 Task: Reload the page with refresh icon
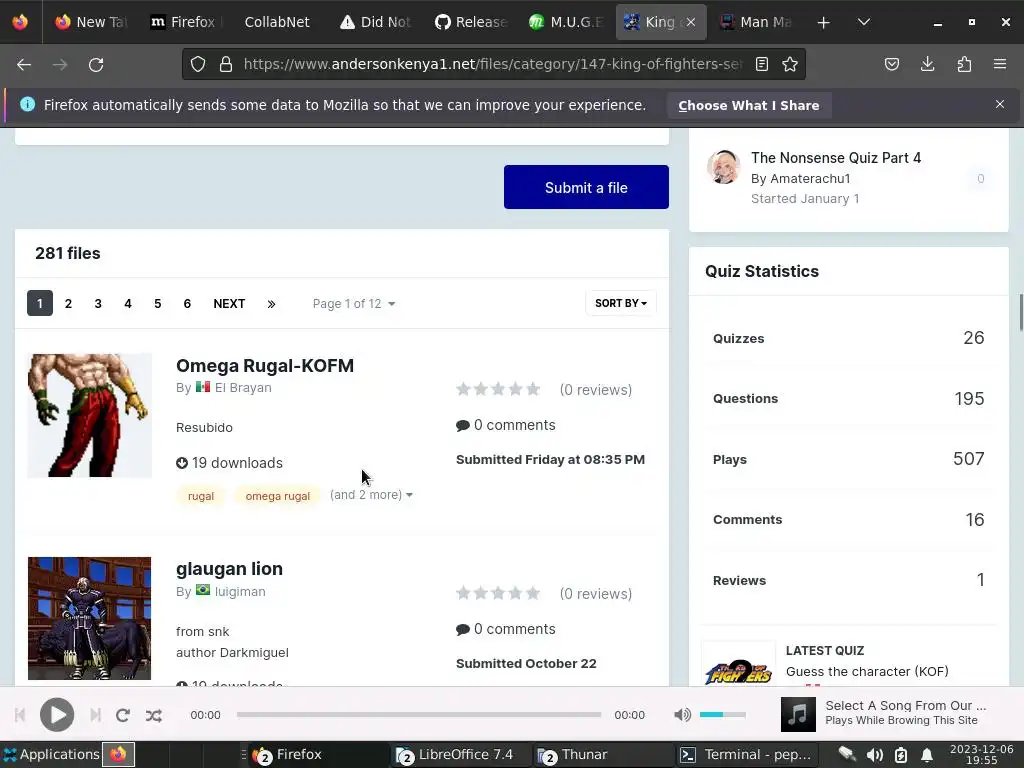tap(96, 65)
